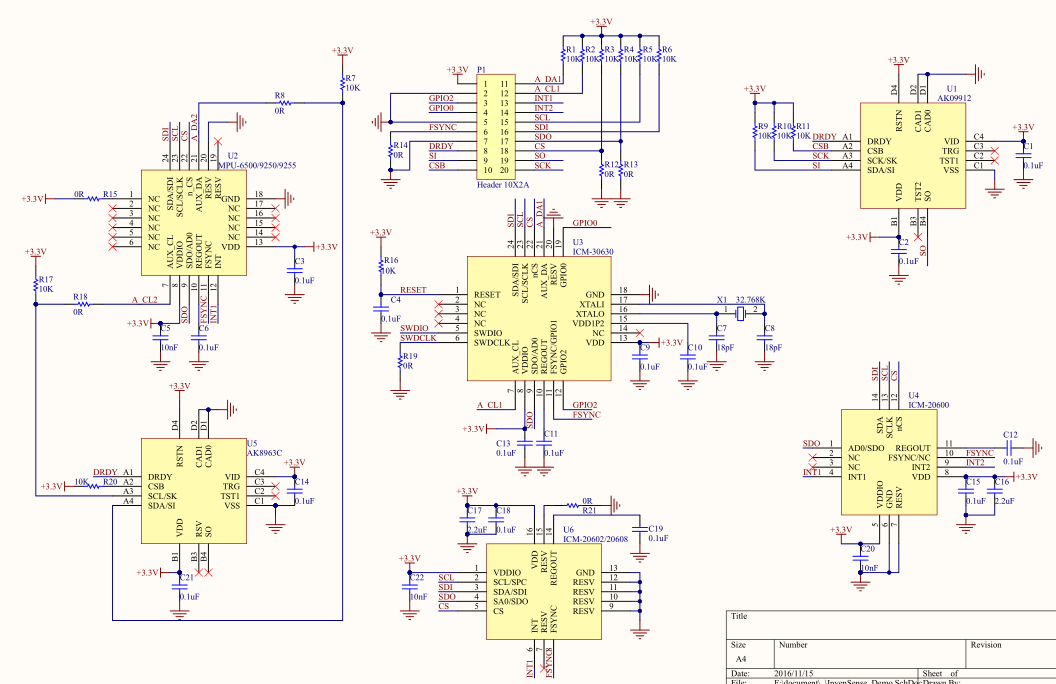Select the R17 resistor designator
The image size is (1056, 684).
(x=46, y=279)
